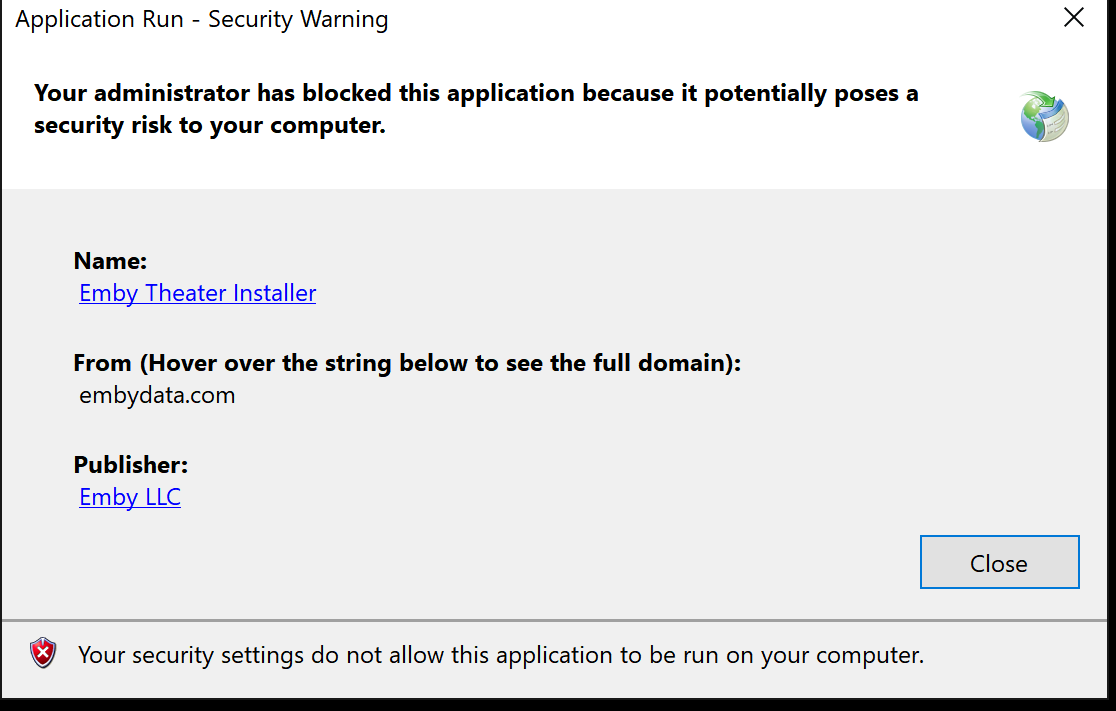Open the Emby LLC publisher link
This screenshot has height=711, width=1116.
pyautogui.click(x=130, y=497)
